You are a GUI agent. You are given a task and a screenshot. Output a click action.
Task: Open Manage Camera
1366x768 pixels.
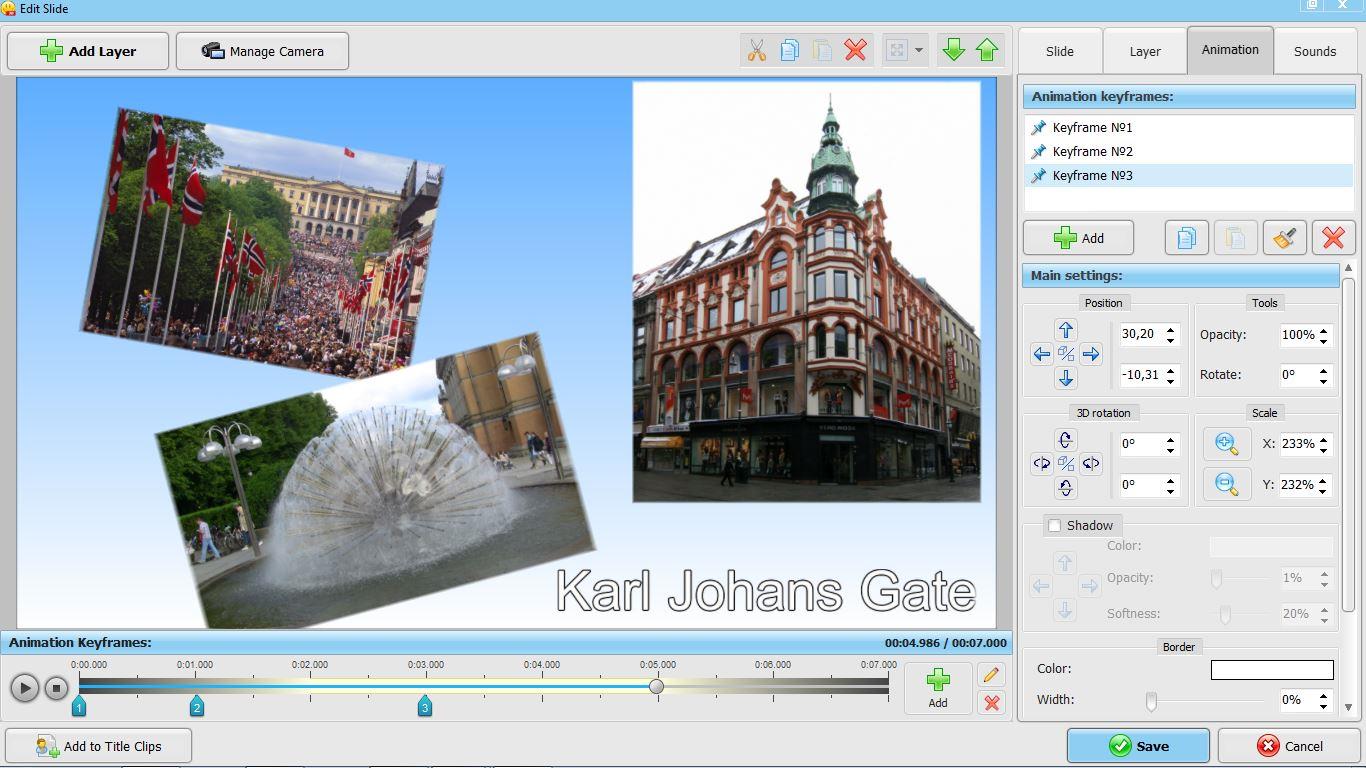[x=262, y=51]
